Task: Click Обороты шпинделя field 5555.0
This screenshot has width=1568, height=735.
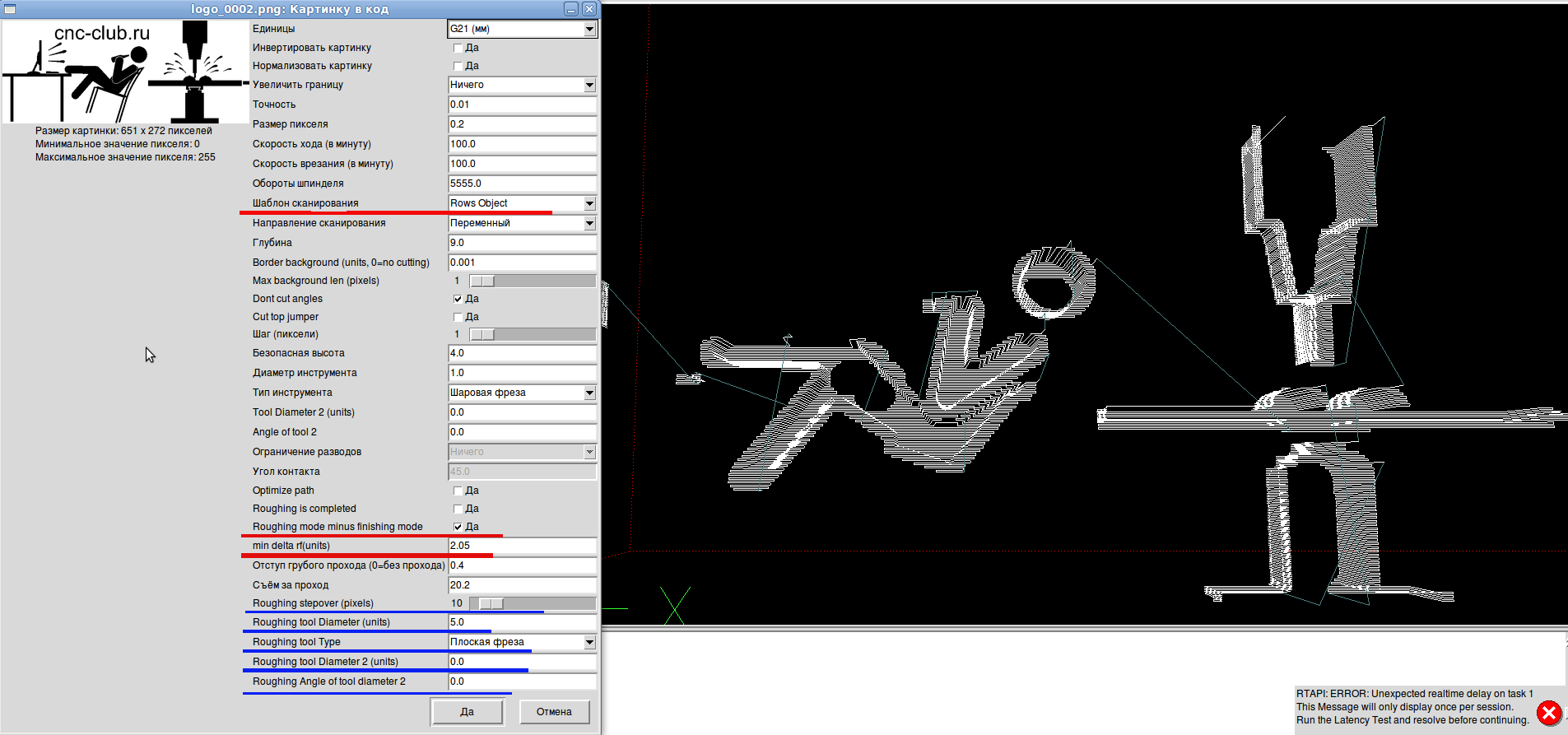Action: click(522, 184)
